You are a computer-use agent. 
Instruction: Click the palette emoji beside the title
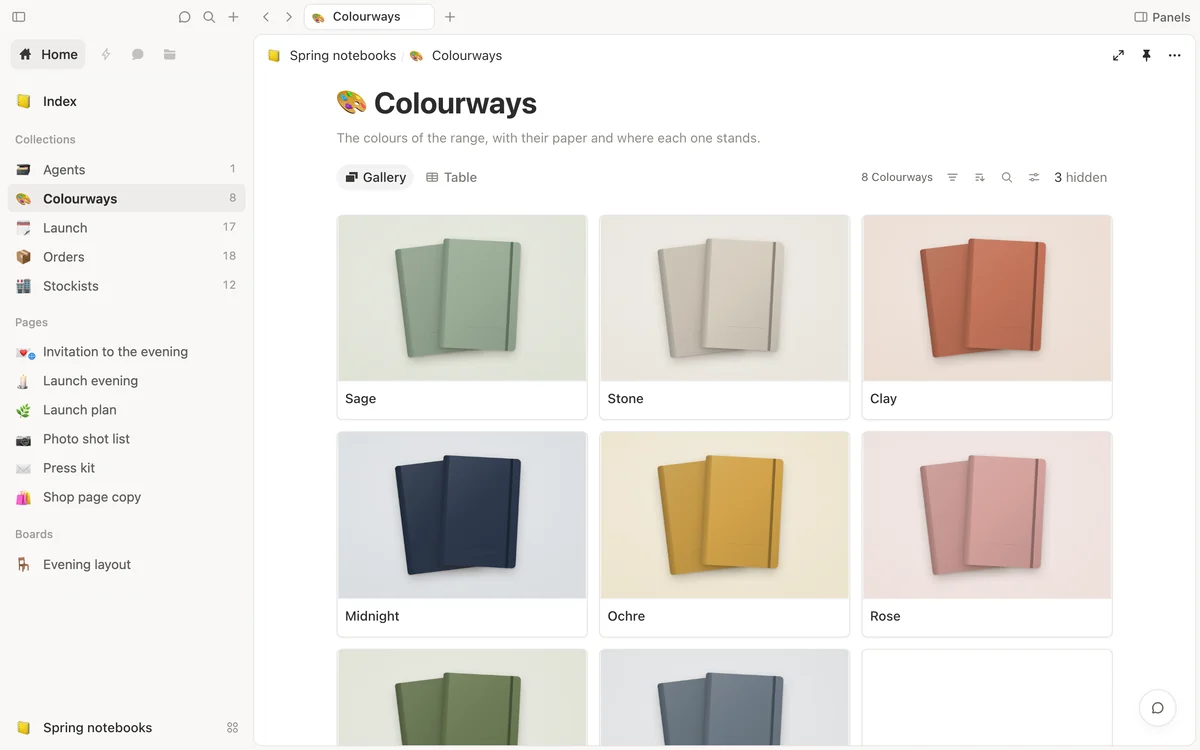[x=352, y=102]
